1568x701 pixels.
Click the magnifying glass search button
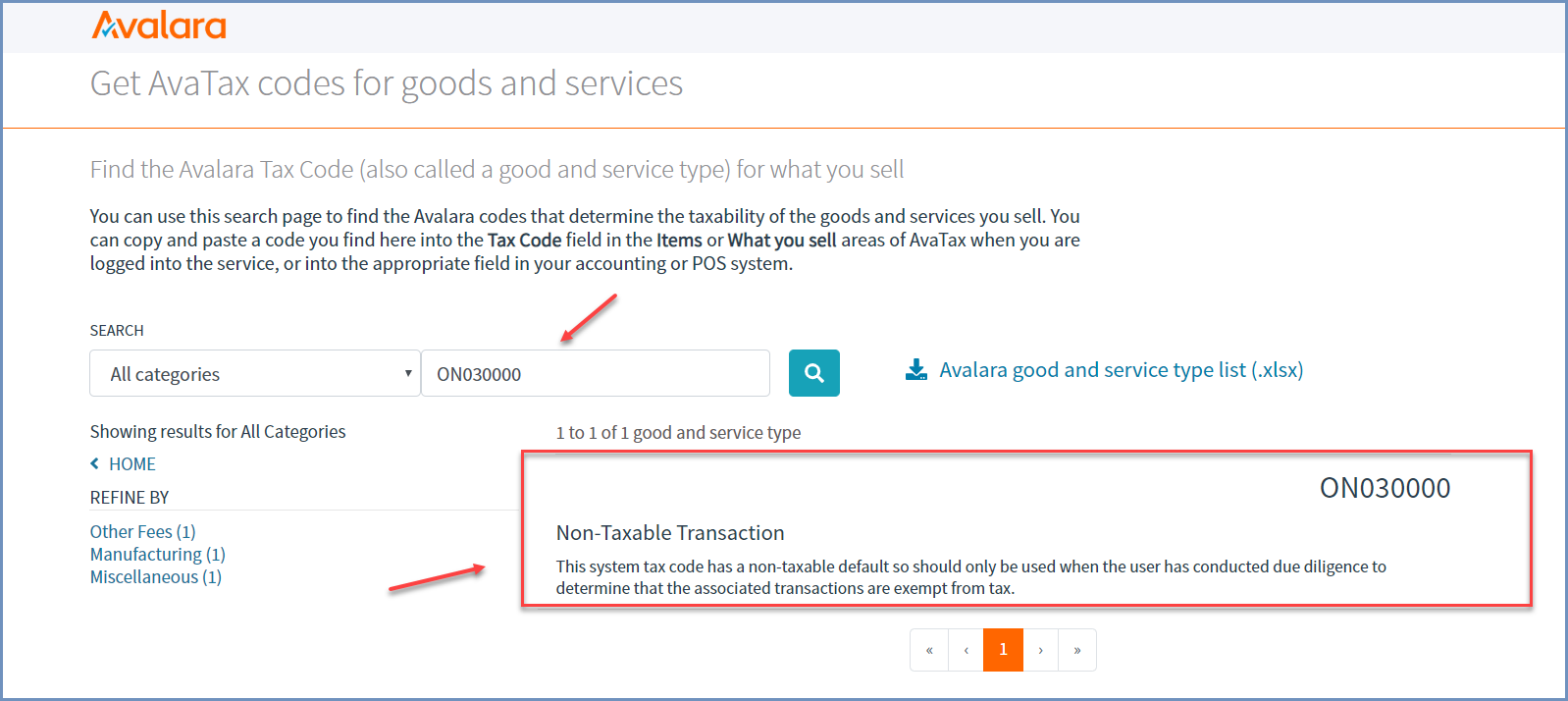814,373
